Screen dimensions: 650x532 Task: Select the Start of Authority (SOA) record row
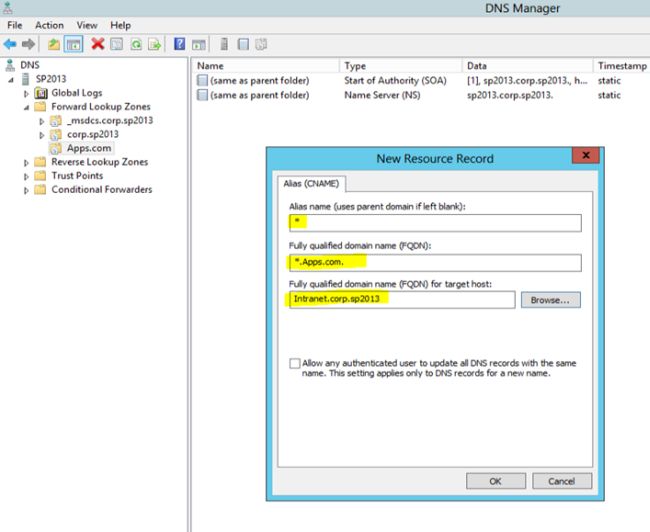421,80
